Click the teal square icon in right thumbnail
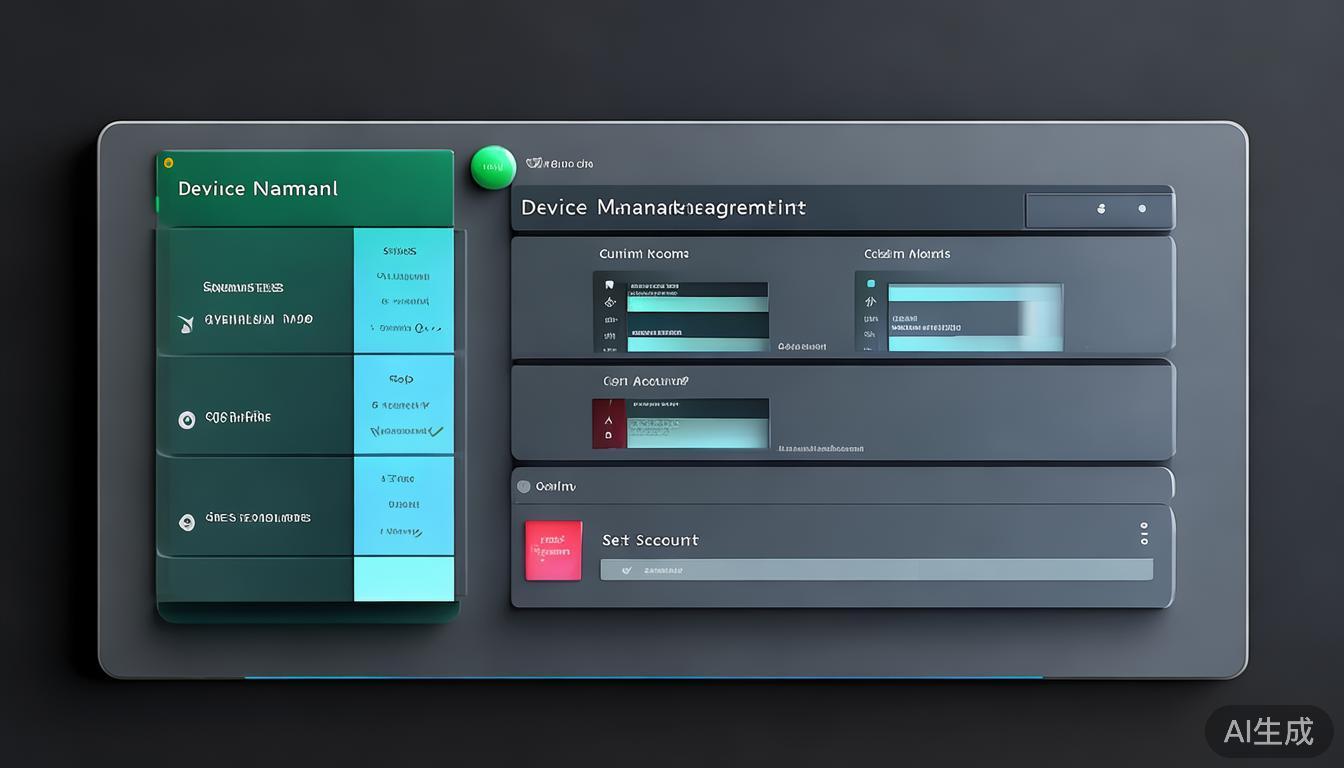Screen dimensions: 1344x768 click(x=870, y=284)
